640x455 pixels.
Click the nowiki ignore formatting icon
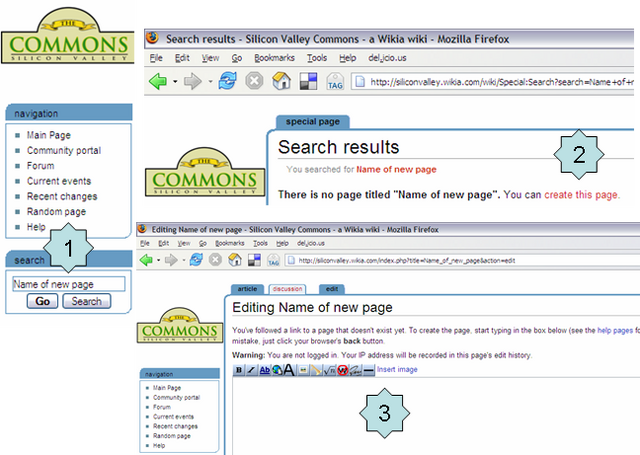342,370
